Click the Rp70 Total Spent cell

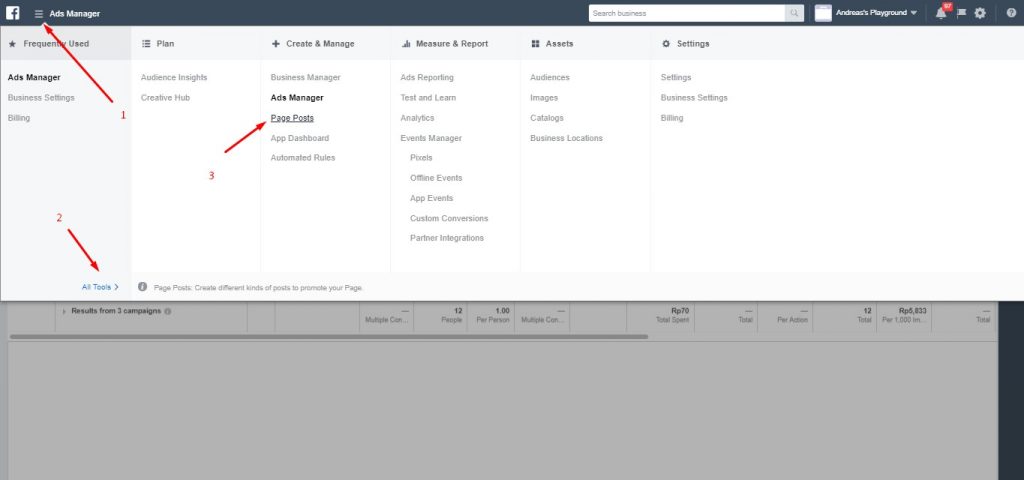click(x=660, y=315)
